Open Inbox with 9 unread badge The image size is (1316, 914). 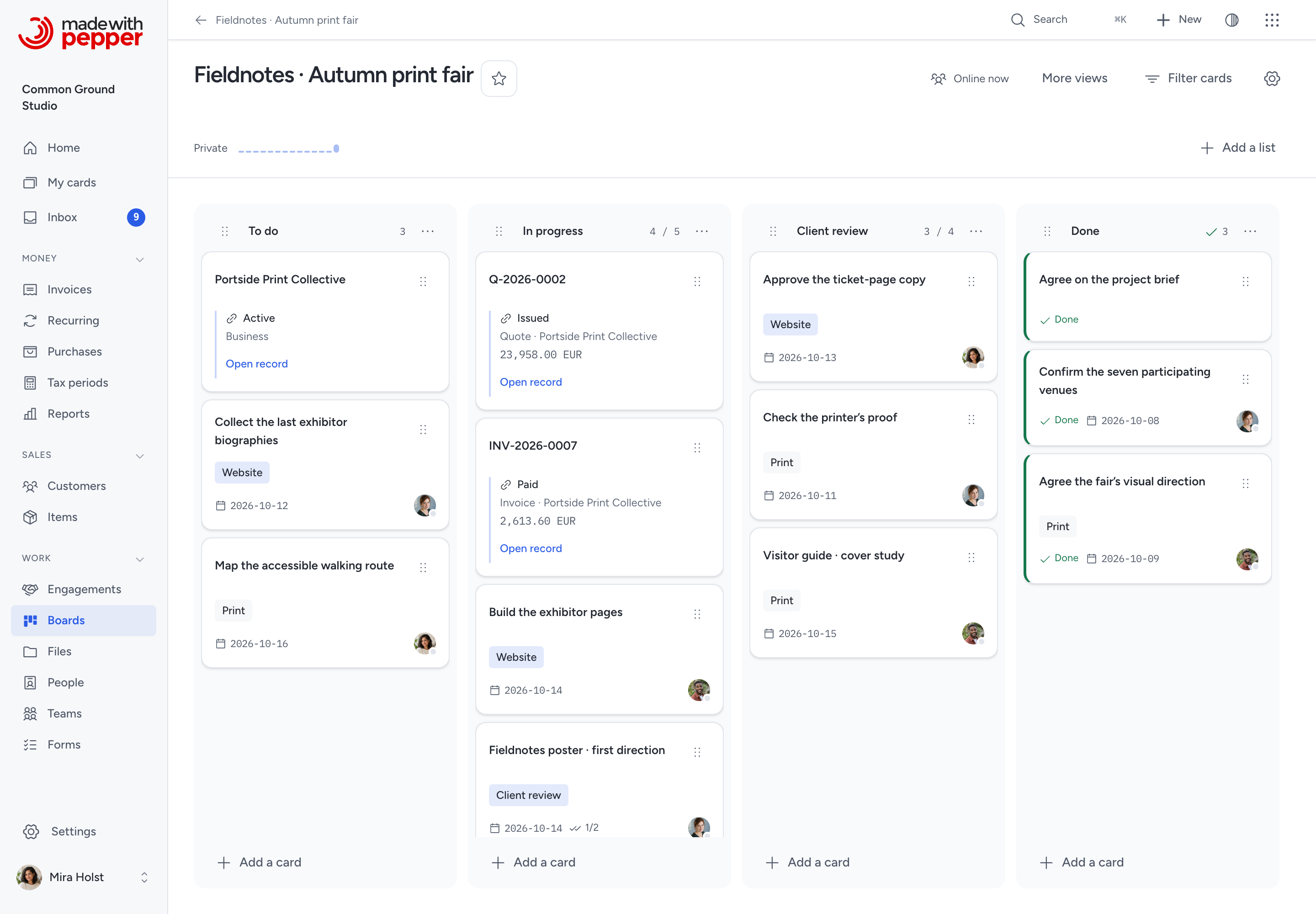coord(84,217)
